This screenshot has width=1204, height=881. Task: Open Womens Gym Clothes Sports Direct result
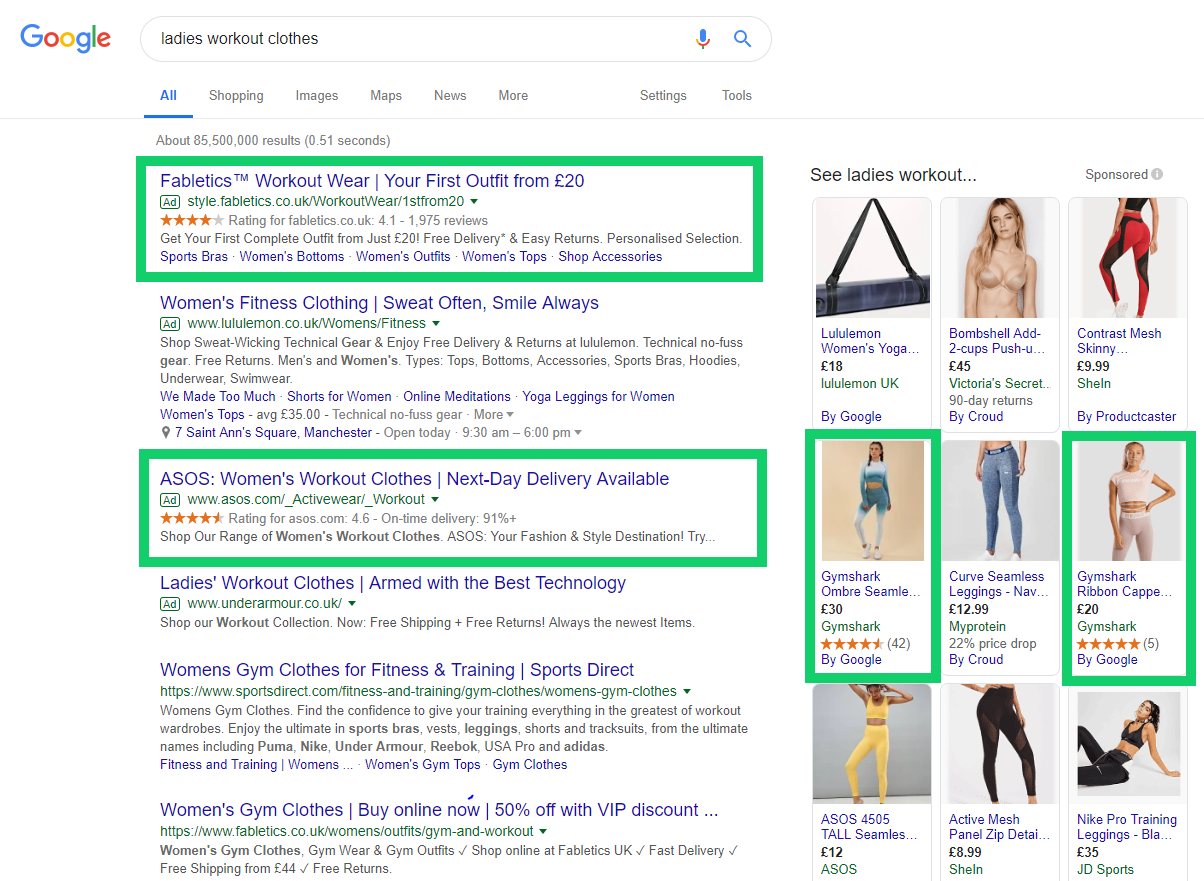click(x=397, y=670)
